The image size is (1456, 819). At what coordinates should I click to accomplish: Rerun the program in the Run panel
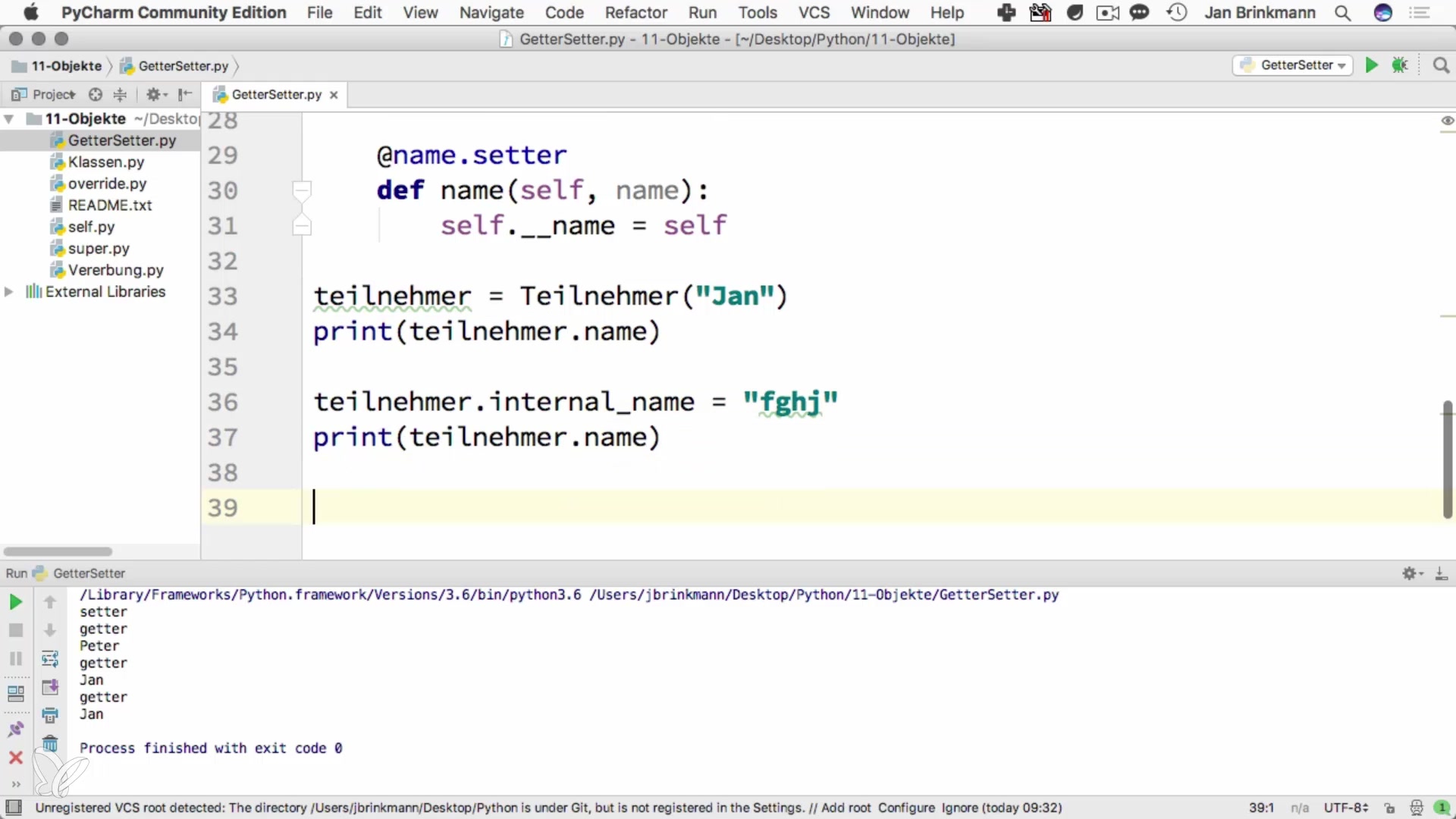tap(15, 602)
